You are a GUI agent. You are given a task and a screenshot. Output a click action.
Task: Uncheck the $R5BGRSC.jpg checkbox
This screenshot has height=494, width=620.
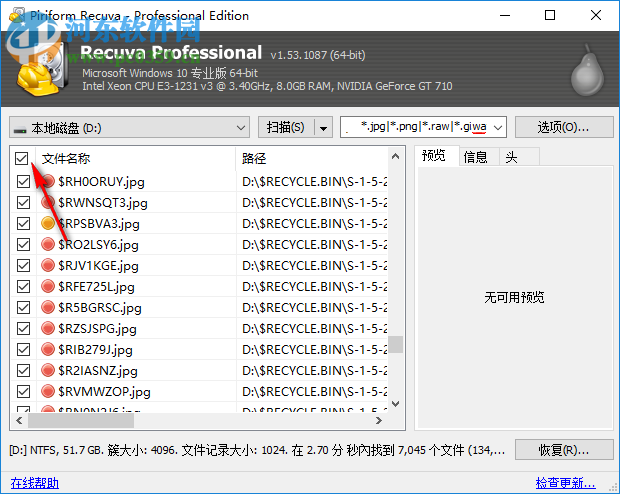[x=23, y=307]
